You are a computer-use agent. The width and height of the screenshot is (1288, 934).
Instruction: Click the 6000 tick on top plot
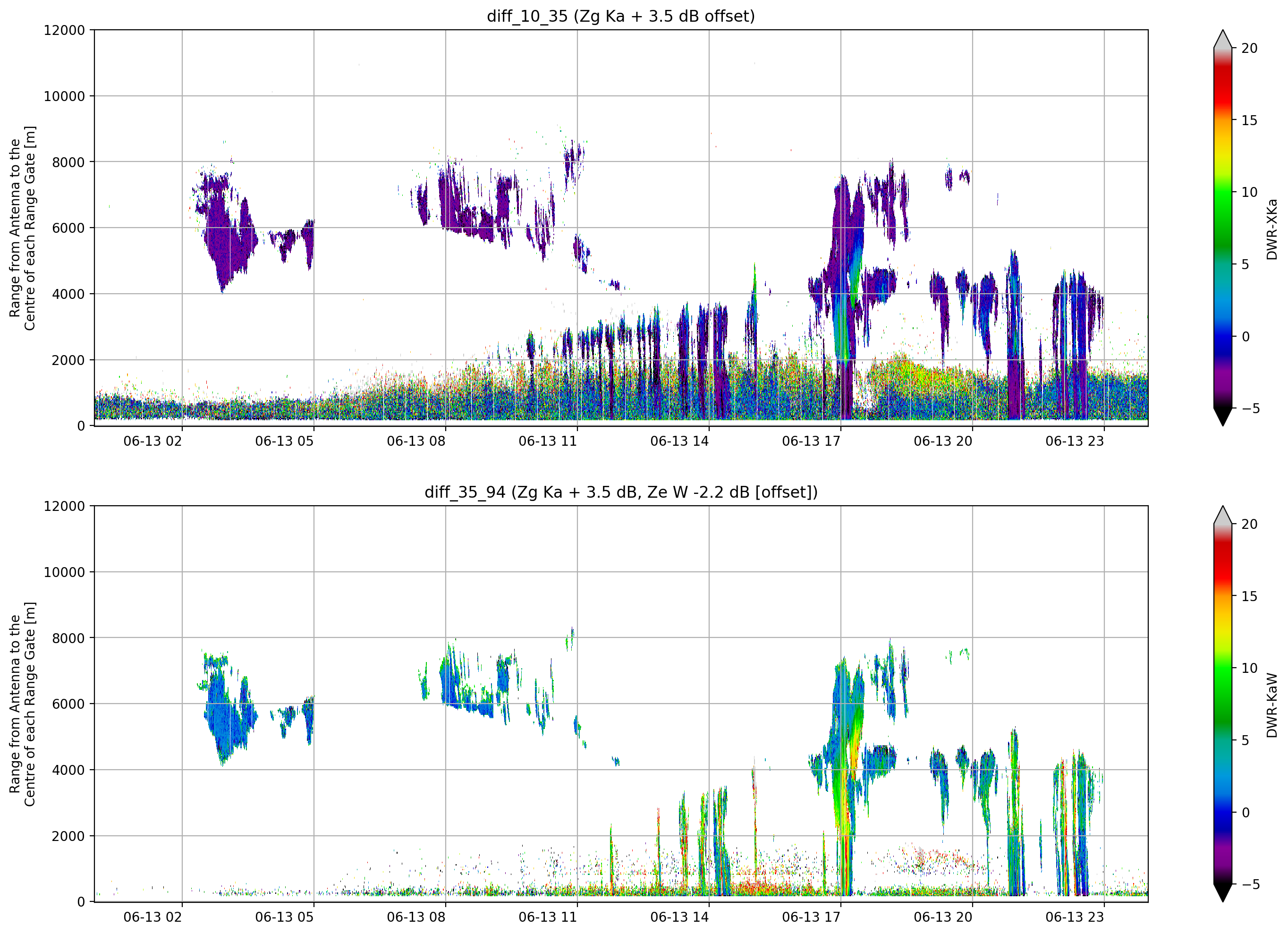tap(68, 229)
